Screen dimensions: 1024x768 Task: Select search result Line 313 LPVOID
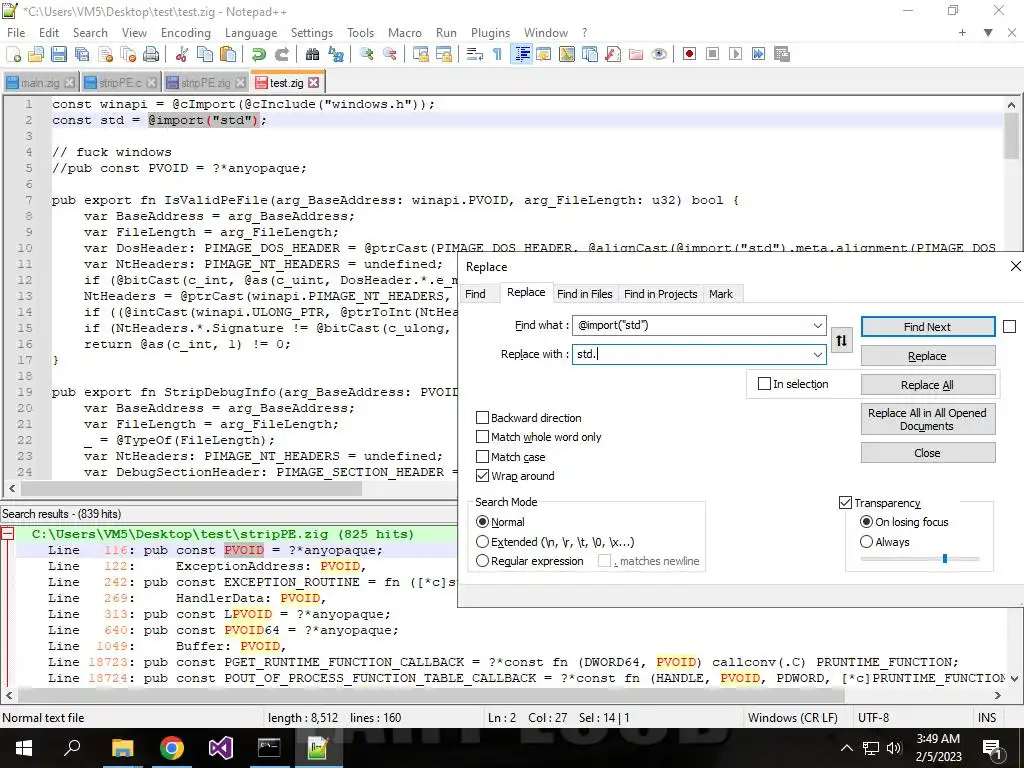click(x=219, y=614)
